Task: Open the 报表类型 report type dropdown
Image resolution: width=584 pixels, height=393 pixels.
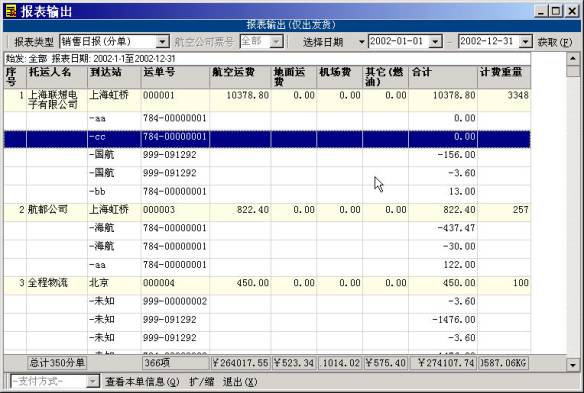Action: tap(162, 42)
